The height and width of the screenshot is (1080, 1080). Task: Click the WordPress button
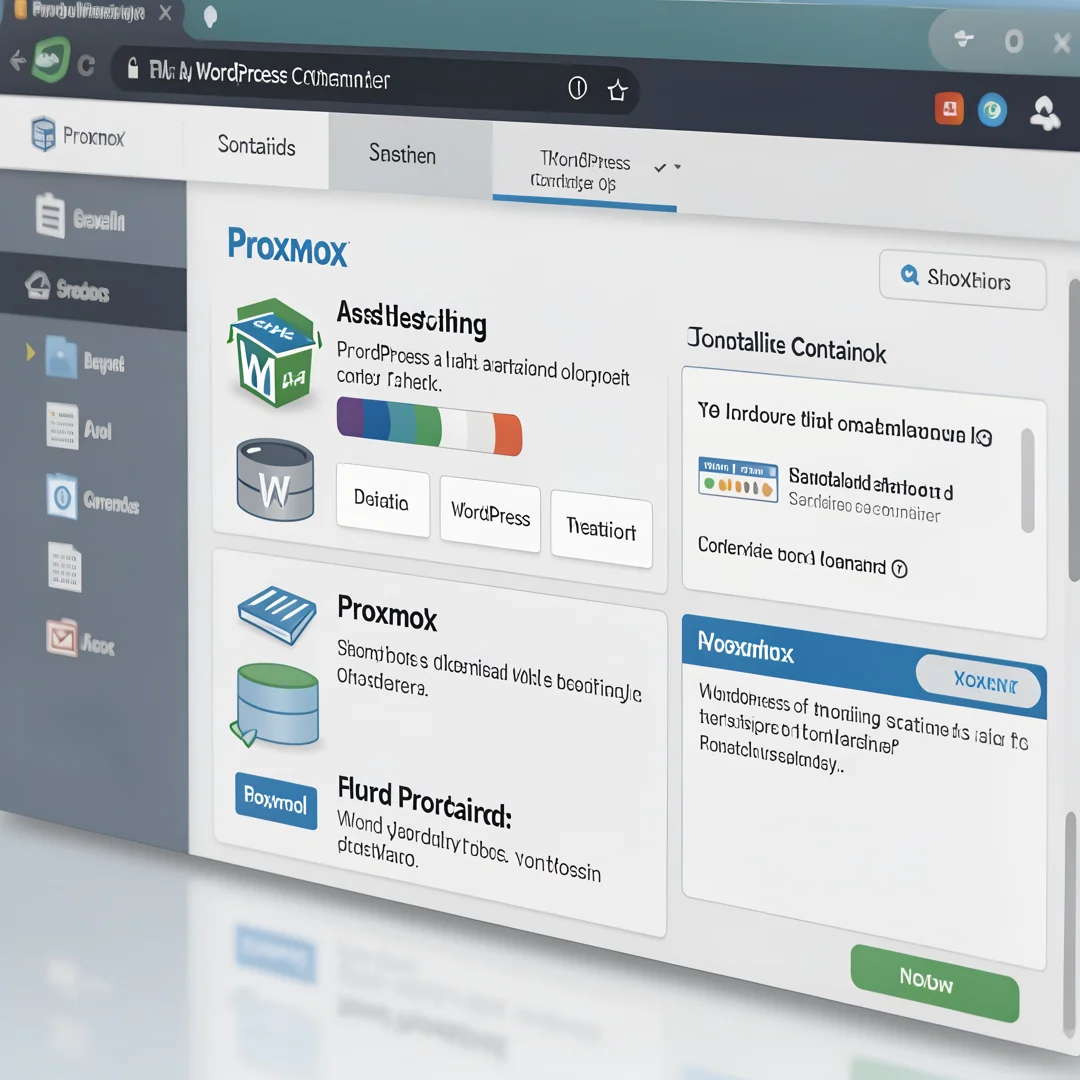pos(490,514)
